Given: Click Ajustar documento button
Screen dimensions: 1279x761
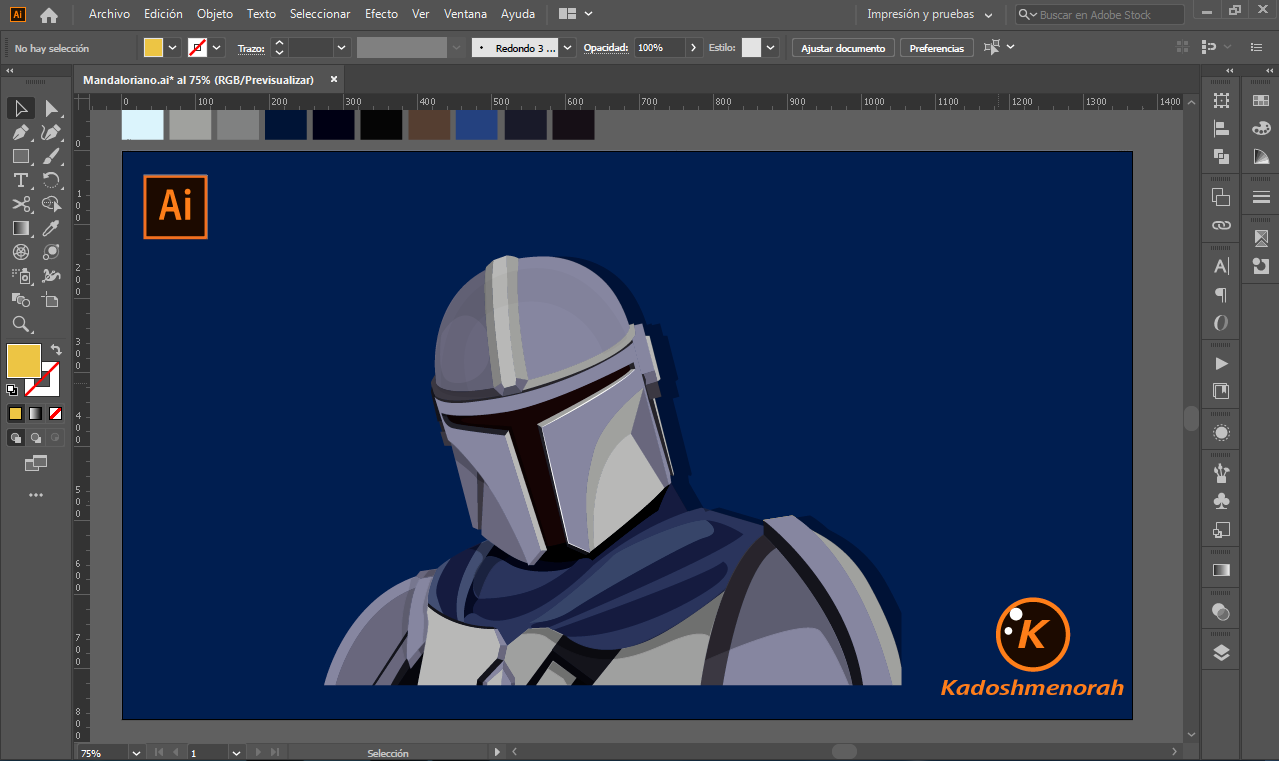Looking at the screenshot, I should click(843, 48).
